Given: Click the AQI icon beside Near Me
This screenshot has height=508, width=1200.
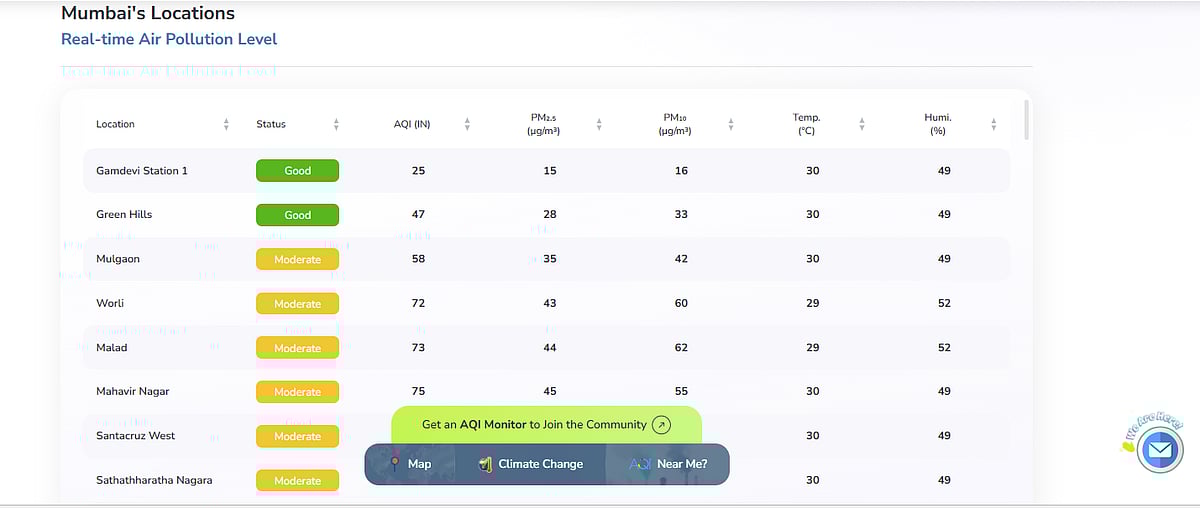Looking at the screenshot, I should pyautogui.click(x=640, y=464).
